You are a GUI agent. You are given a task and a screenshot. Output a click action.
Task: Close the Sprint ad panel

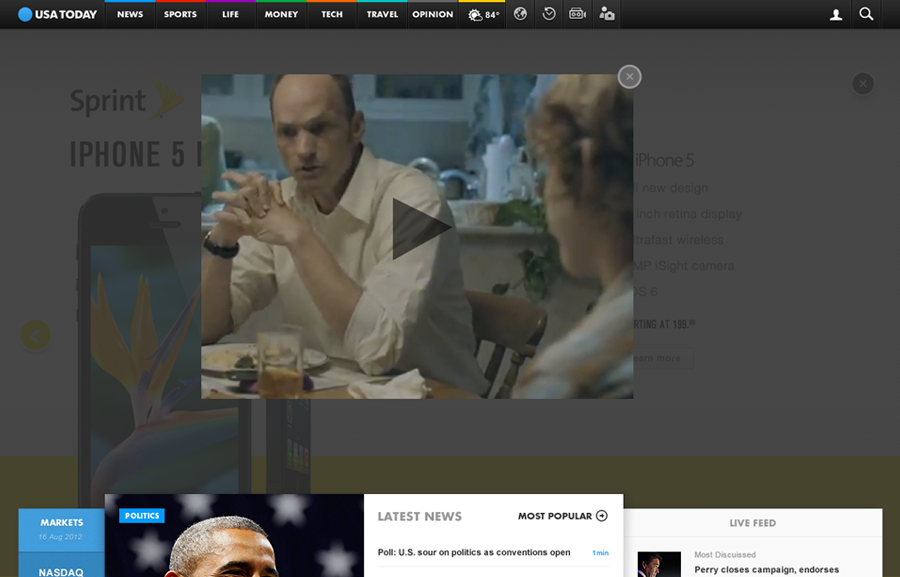pos(863,84)
